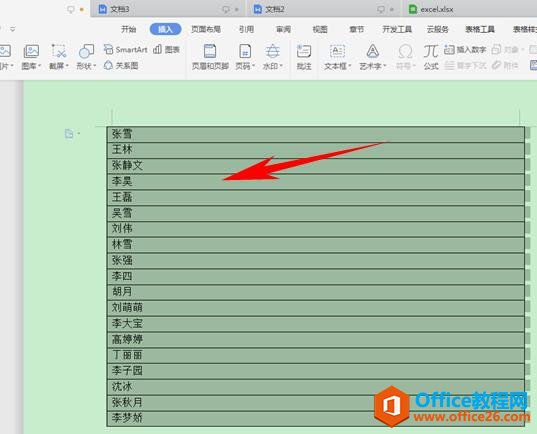537x434 pixels.
Task: Open the 表格工具 ribbon tab
Action: coord(480,29)
